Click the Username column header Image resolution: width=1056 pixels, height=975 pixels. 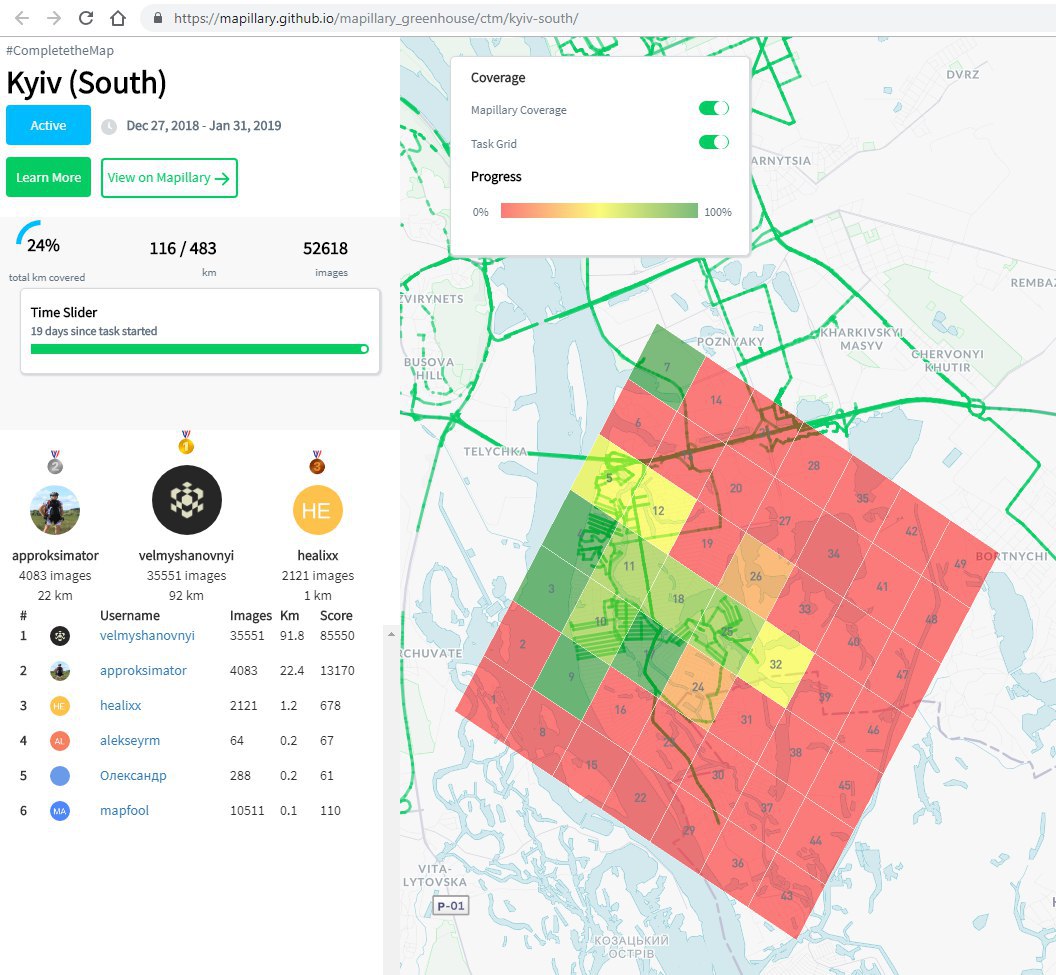tap(130, 615)
